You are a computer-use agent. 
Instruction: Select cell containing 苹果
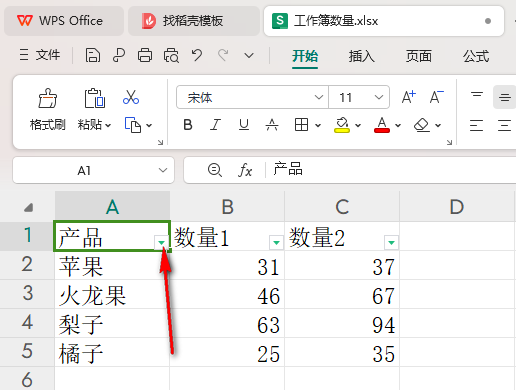(x=112, y=265)
